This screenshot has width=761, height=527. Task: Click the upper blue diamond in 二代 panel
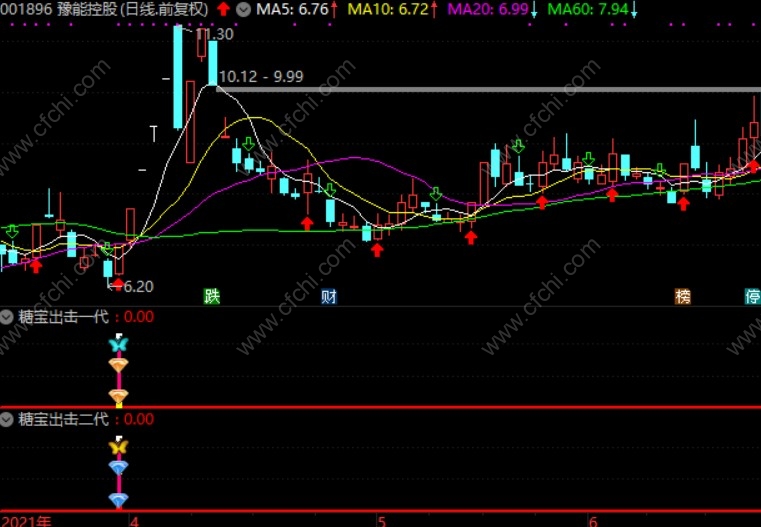click(x=118, y=467)
